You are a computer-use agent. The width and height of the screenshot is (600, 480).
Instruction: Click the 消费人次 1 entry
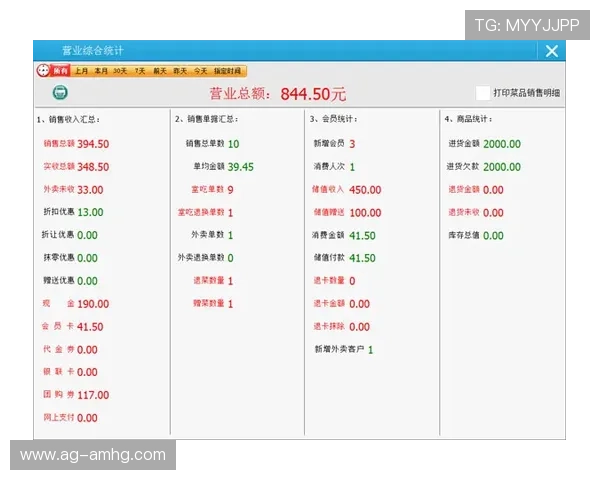point(334,167)
